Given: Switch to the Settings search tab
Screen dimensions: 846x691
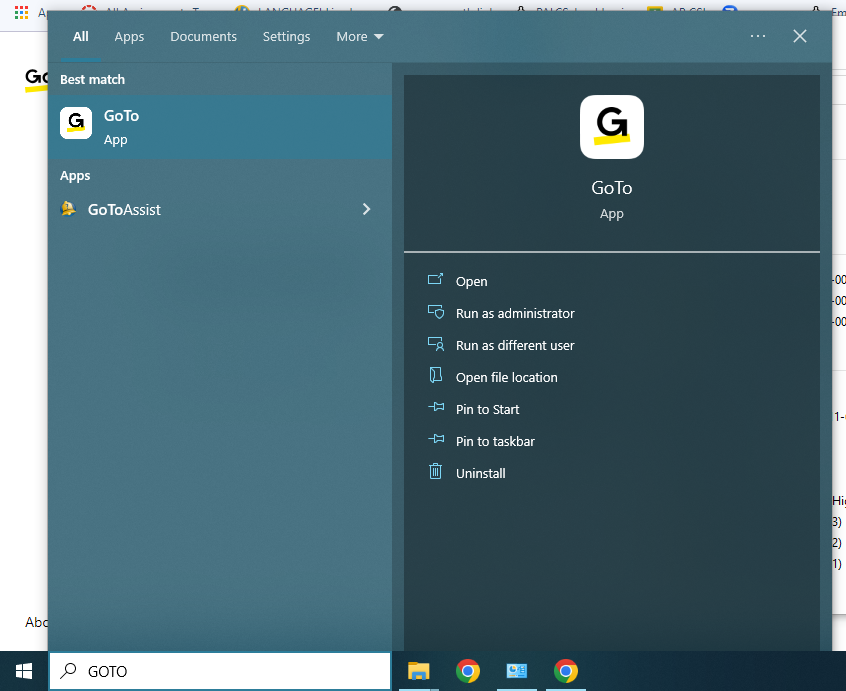Looking at the screenshot, I should coord(286,37).
